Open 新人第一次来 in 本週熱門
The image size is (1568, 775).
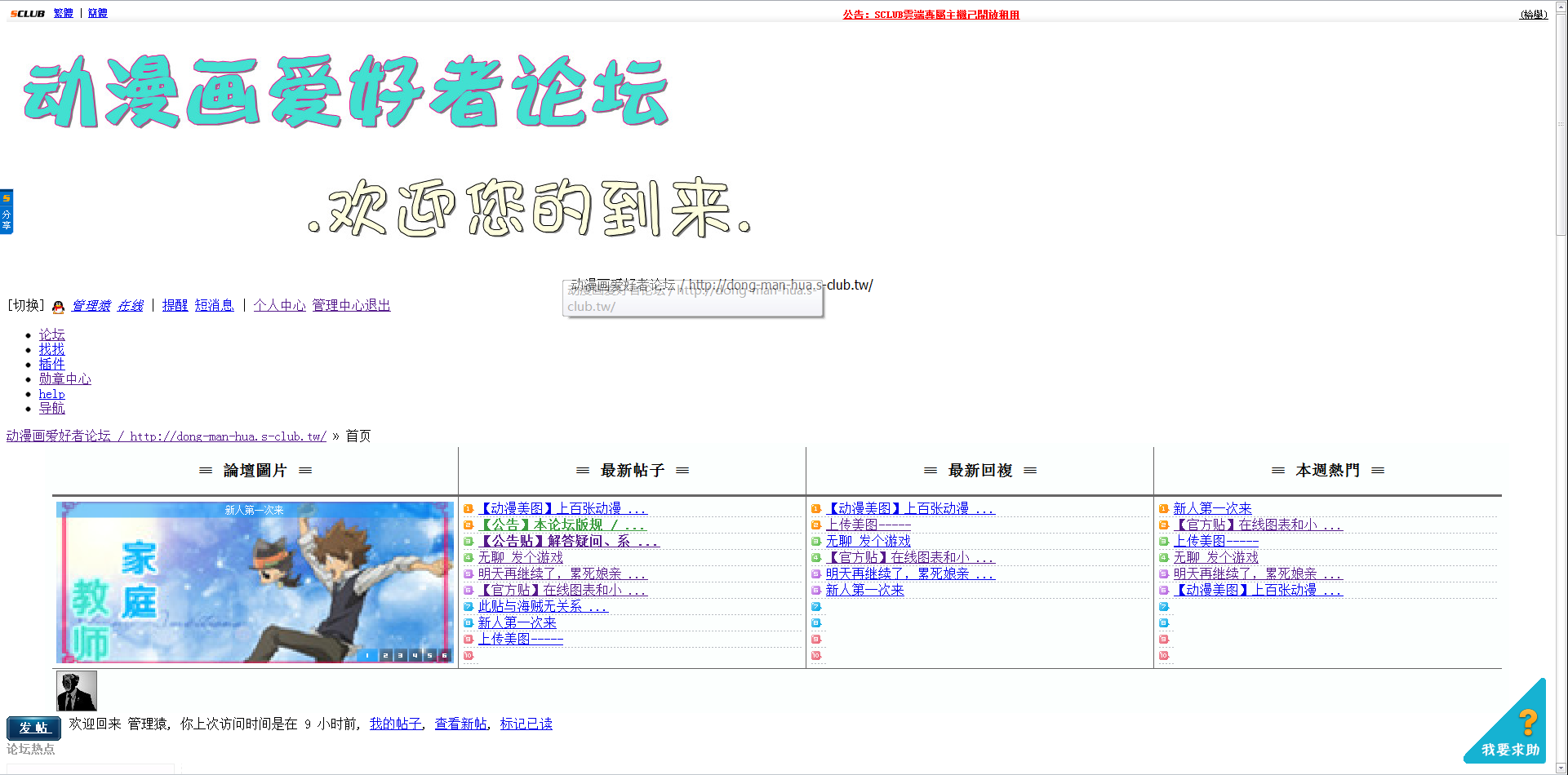pyautogui.click(x=1213, y=508)
